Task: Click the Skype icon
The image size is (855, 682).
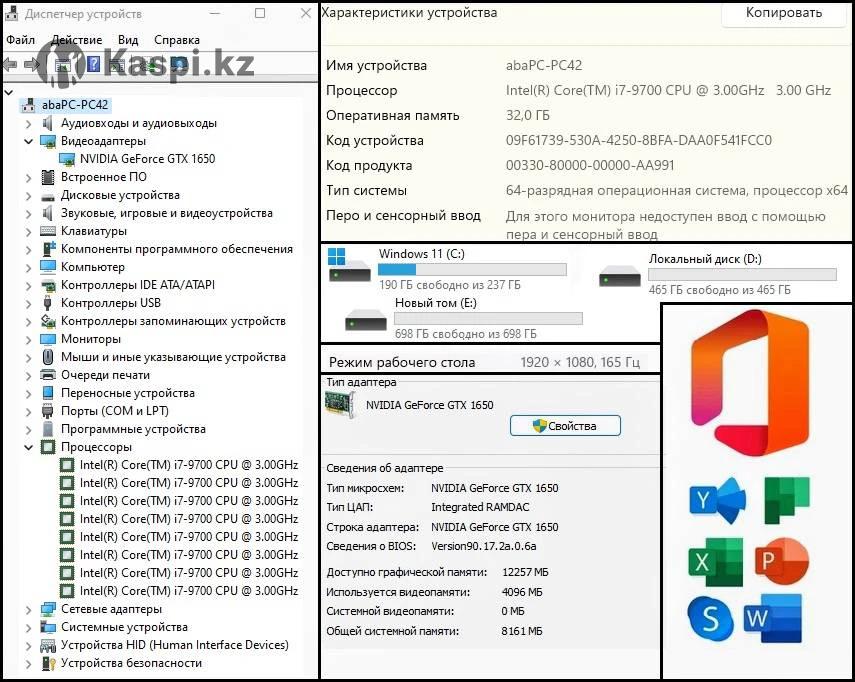Action: pos(710,619)
